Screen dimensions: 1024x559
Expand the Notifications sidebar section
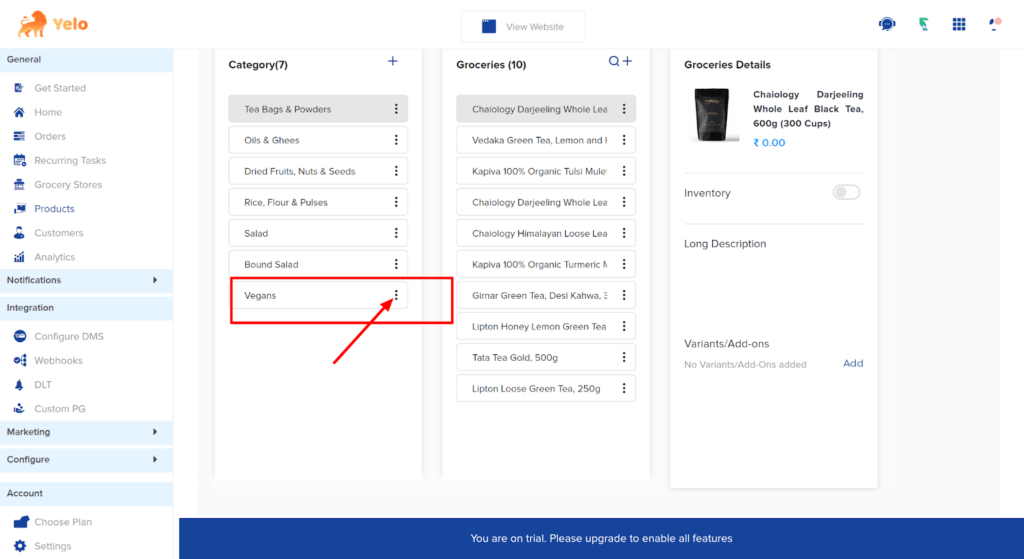[86, 280]
